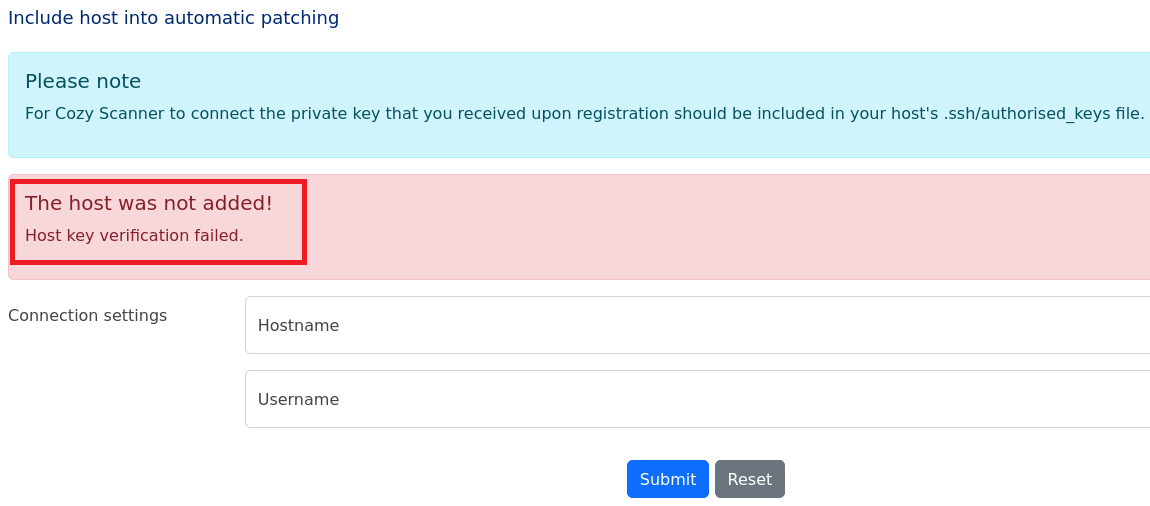
Task: Click the words 'automatic patching' in the page title
Action: point(264,18)
